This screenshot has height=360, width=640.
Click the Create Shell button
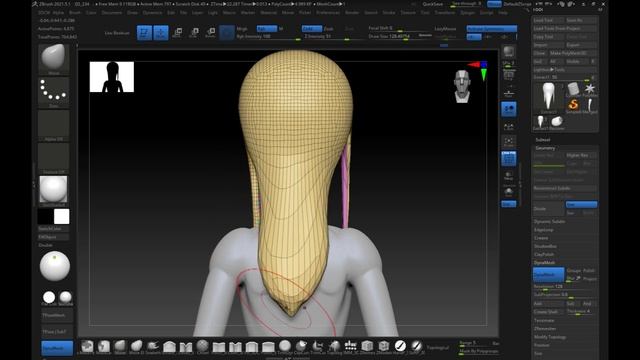(549, 312)
